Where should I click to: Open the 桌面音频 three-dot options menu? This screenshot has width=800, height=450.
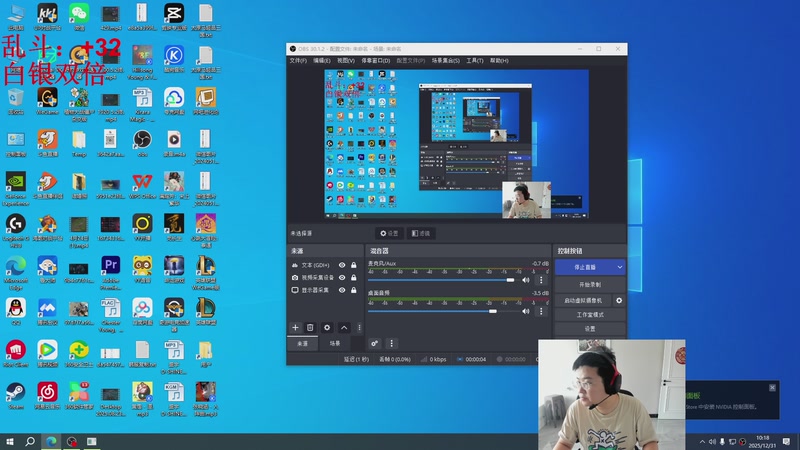[x=541, y=311]
